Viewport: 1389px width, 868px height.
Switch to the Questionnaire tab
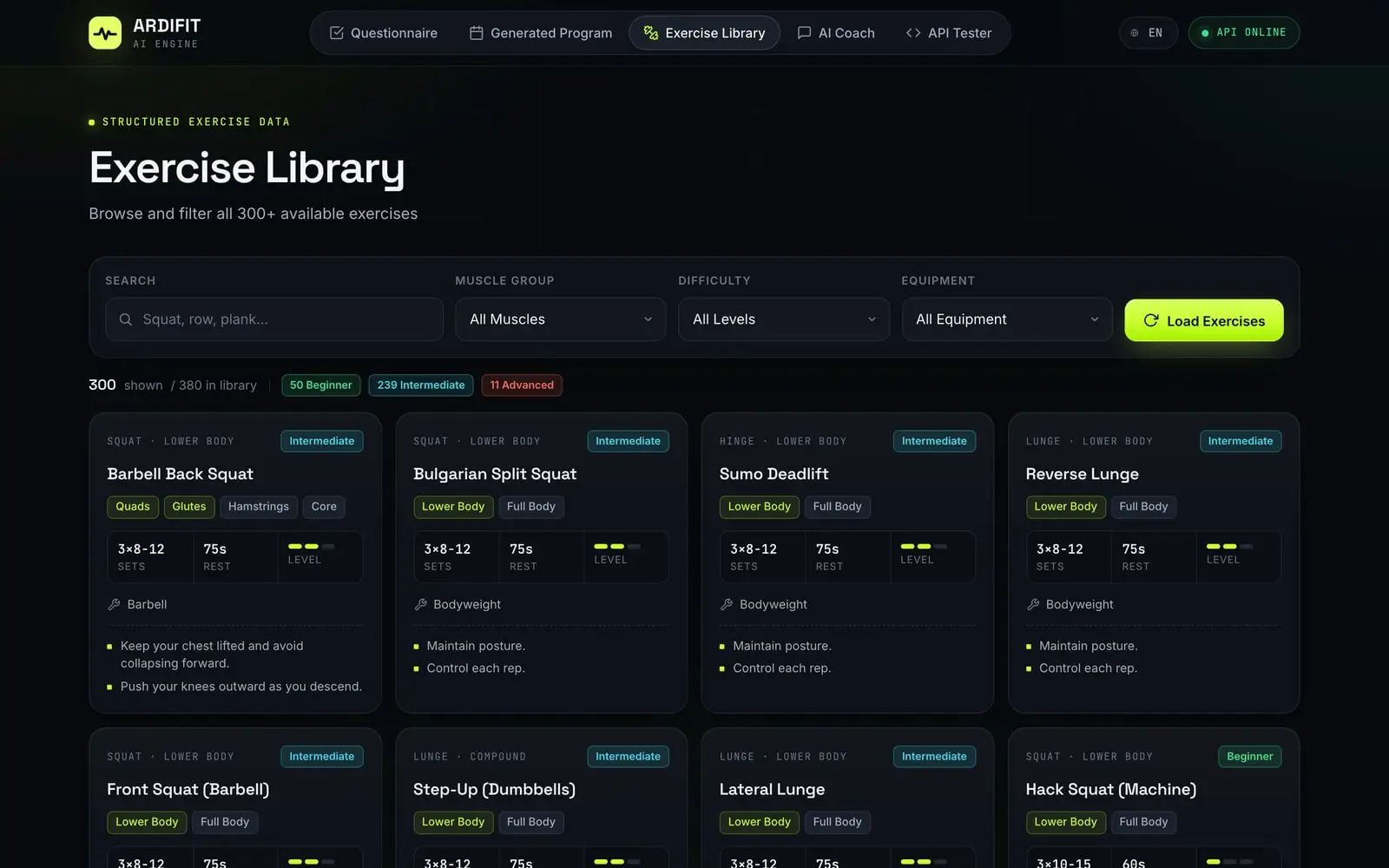[x=384, y=33]
